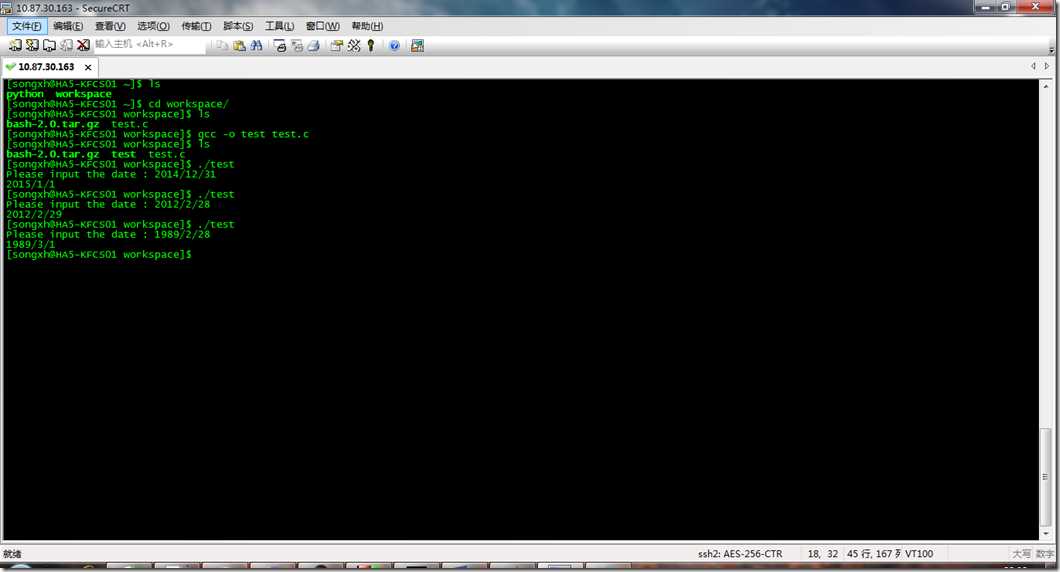Launch SecureFX from toolbar icon
This screenshot has height=572, width=1060.
pos(417,45)
